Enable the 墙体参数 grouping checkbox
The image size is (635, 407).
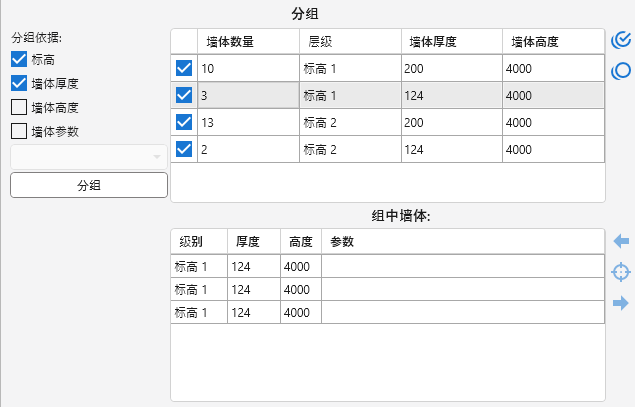[19, 130]
